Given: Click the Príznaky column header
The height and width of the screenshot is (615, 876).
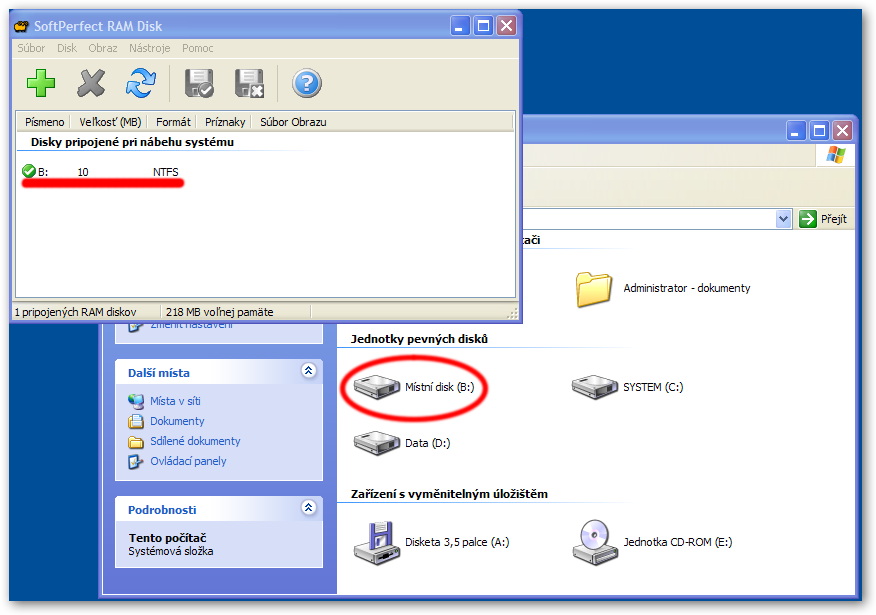Looking at the screenshot, I should (x=225, y=122).
